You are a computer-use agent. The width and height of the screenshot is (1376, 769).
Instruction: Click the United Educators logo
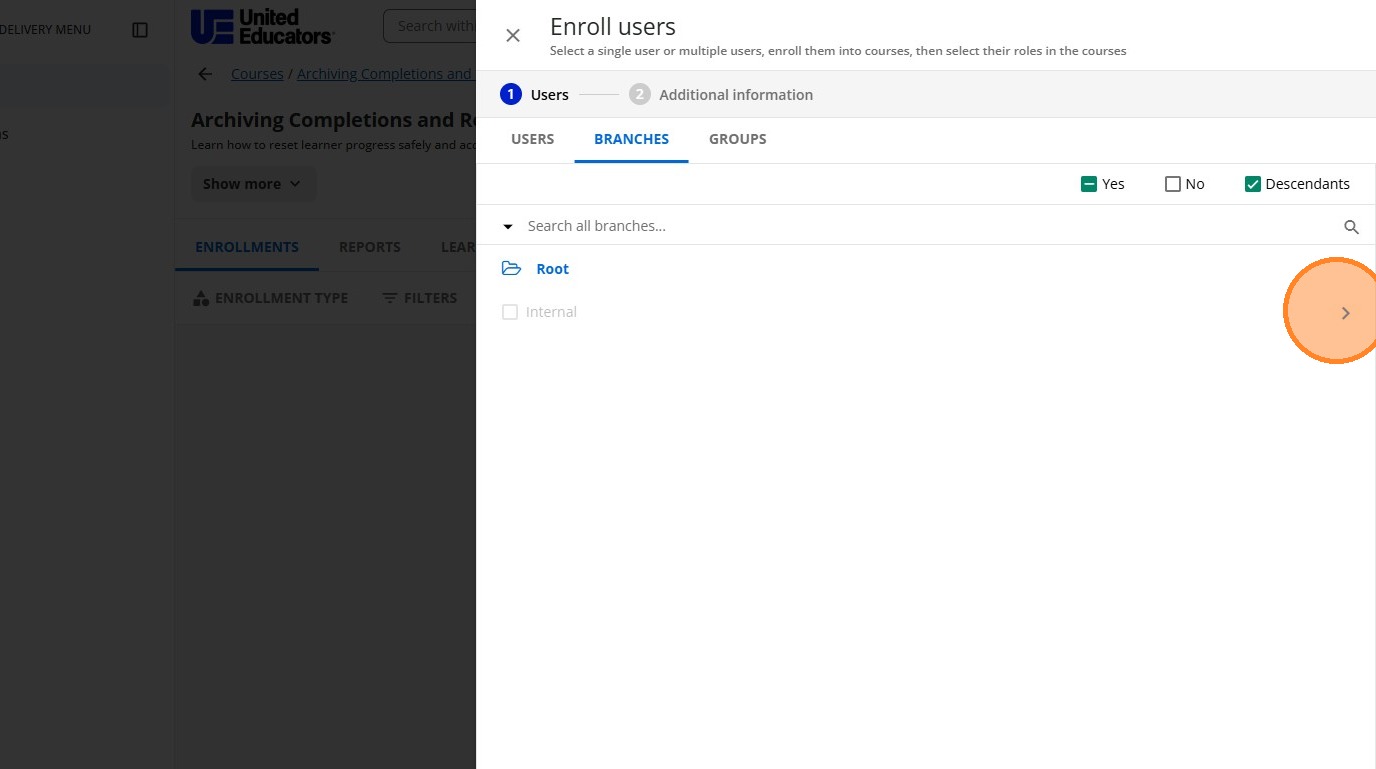click(262, 27)
